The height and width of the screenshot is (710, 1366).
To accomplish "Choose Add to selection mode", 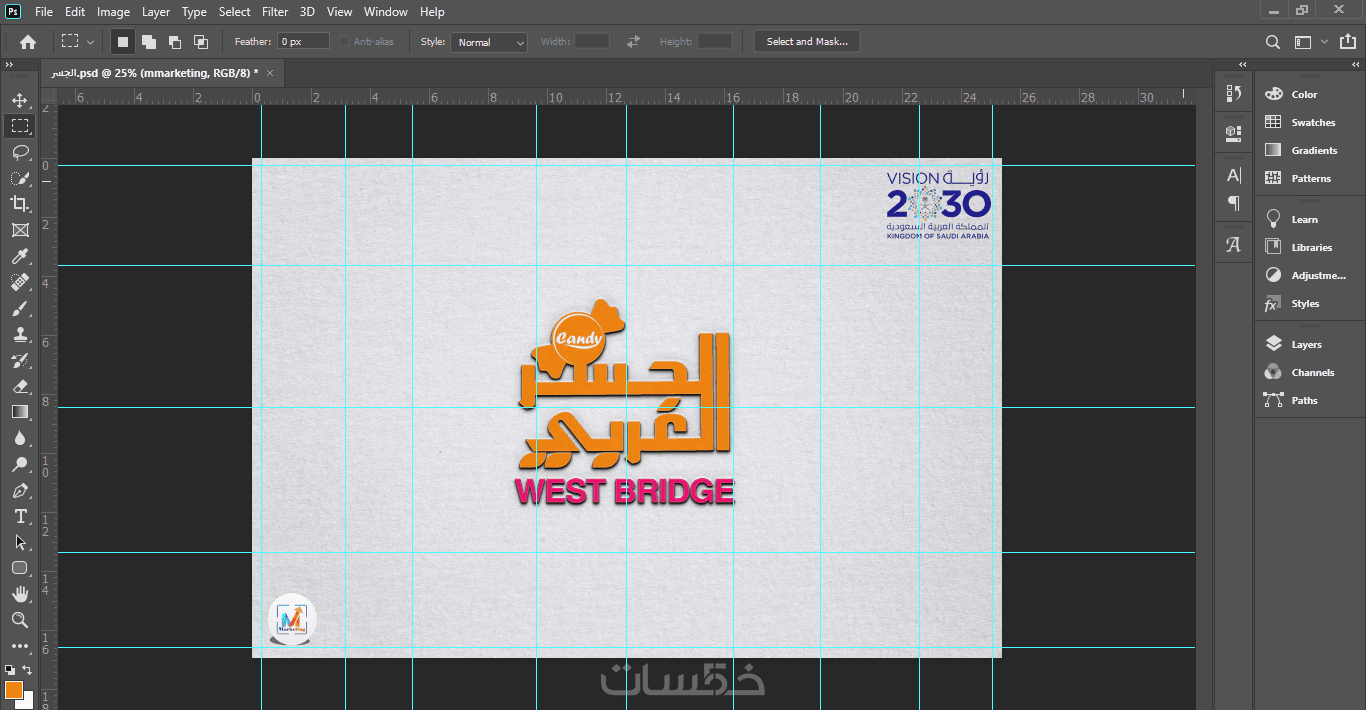I will [x=149, y=42].
